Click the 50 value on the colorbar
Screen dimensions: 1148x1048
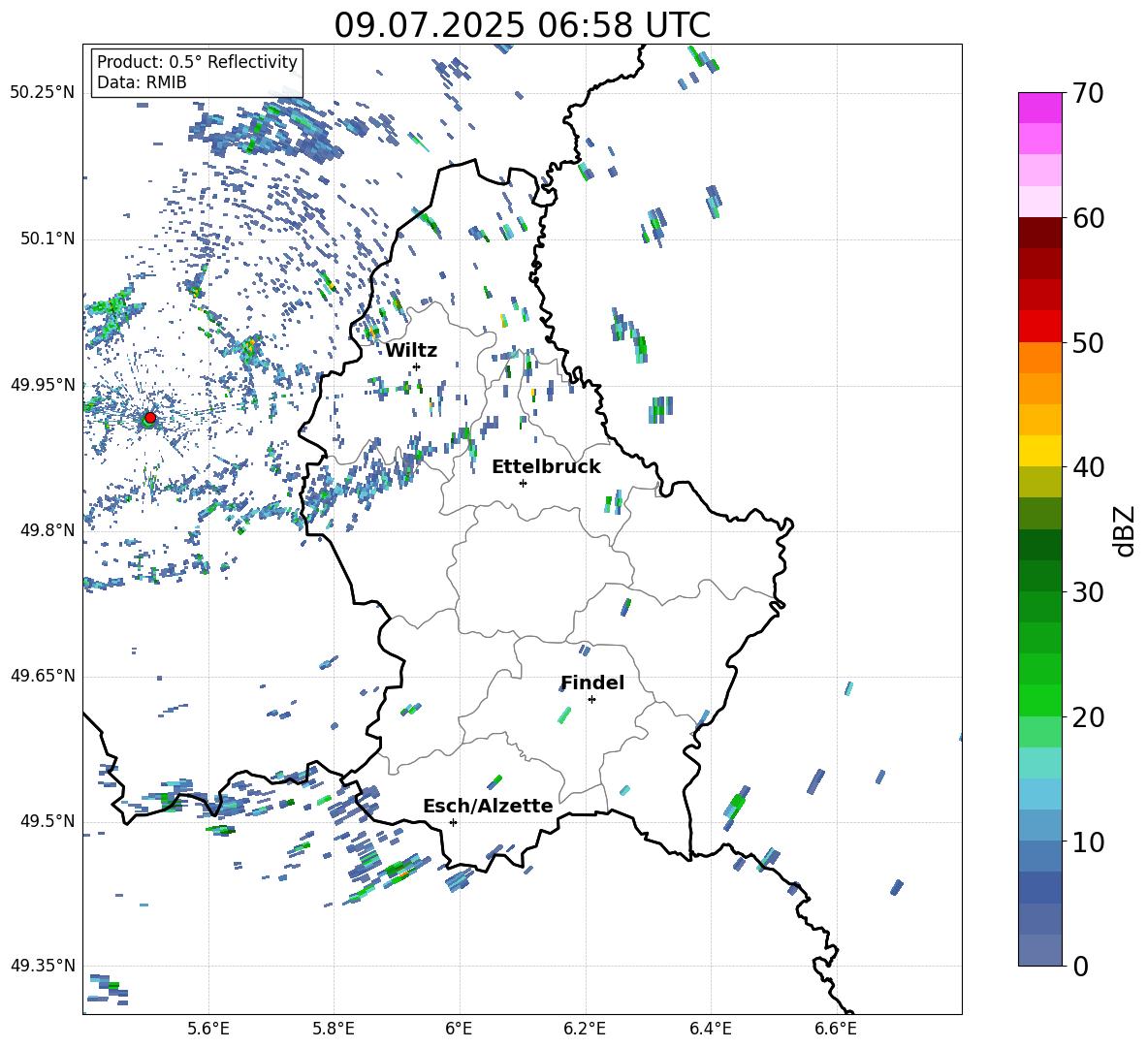coord(1088,342)
